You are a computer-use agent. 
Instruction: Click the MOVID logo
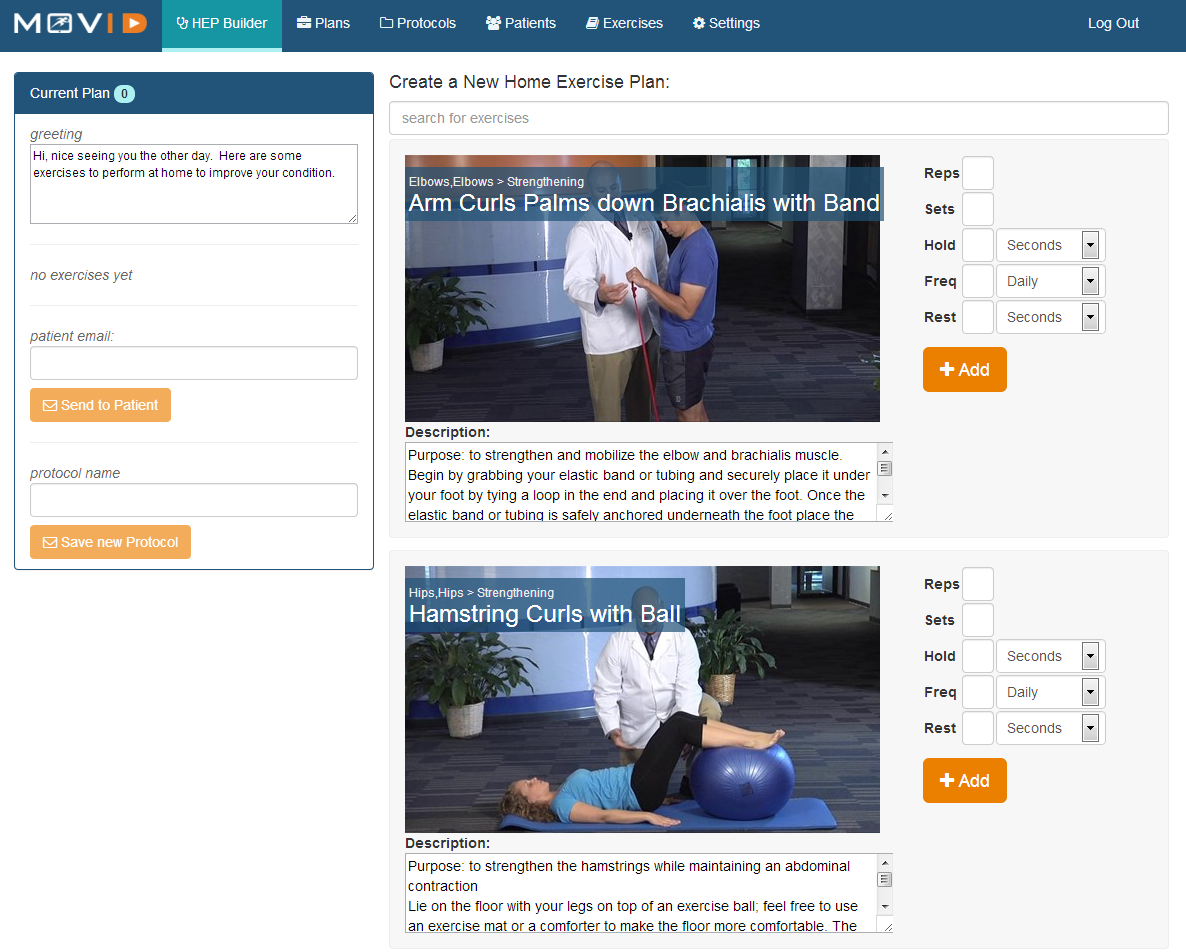point(80,23)
